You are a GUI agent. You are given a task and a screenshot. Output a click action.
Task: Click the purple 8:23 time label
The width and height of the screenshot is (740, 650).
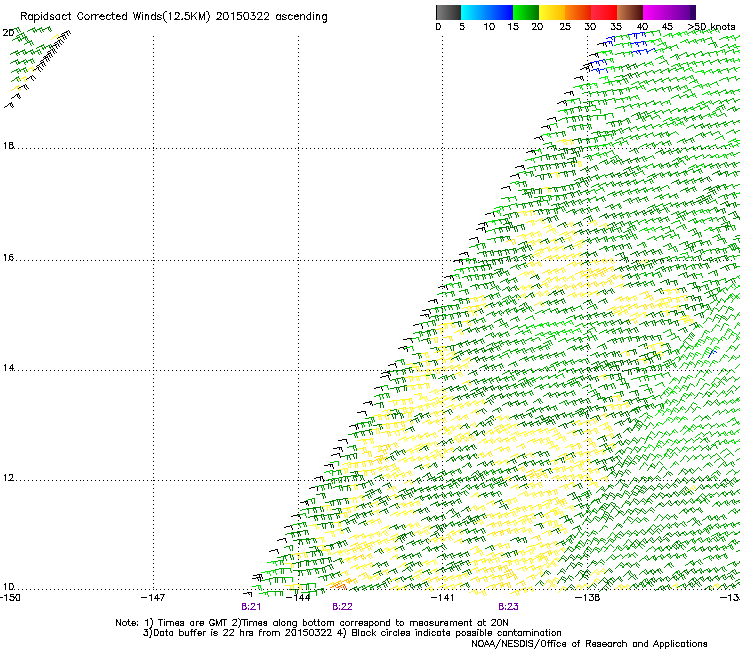pyautogui.click(x=508, y=607)
